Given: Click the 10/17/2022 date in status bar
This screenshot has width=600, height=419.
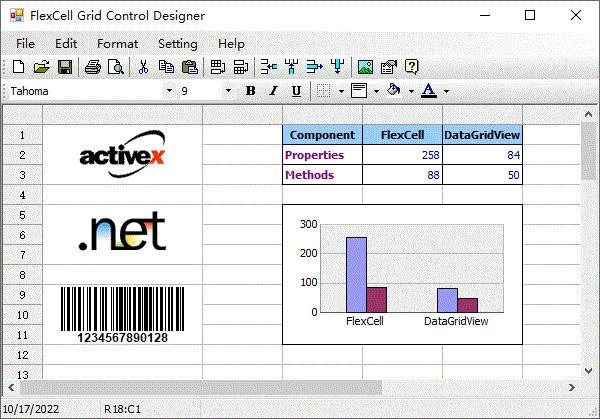Looking at the screenshot, I should [x=31, y=409].
